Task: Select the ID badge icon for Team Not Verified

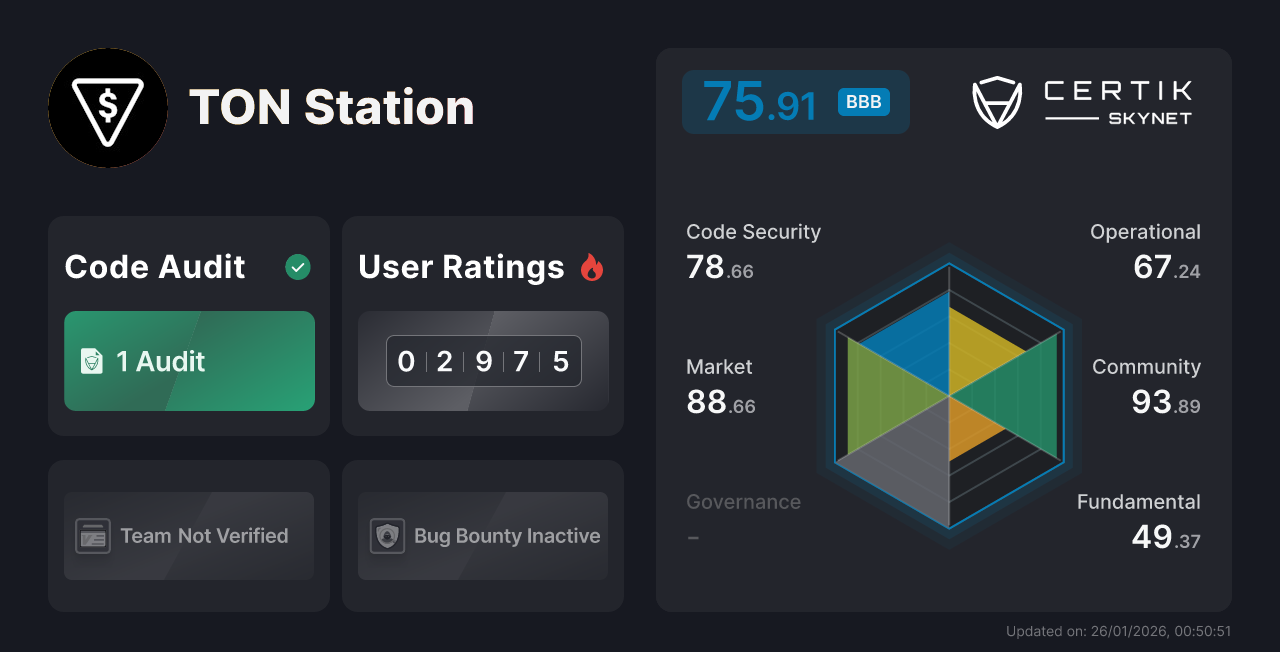Action: [93, 536]
